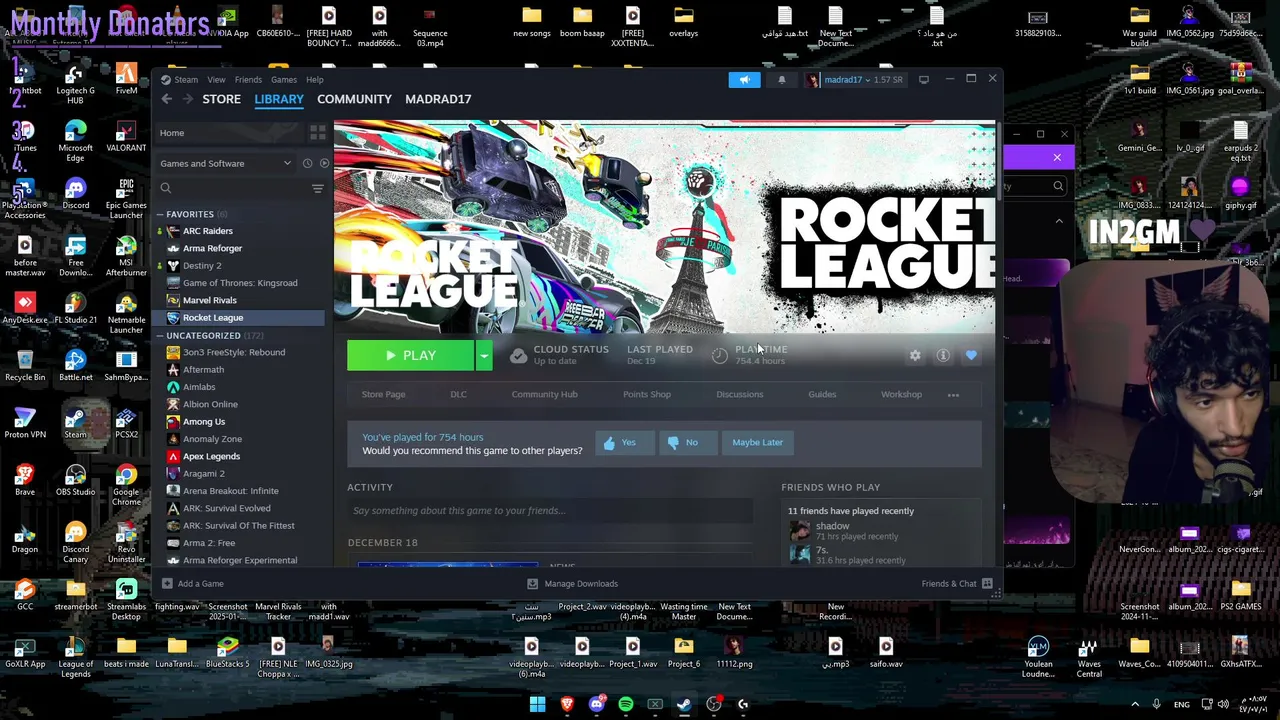This screenshot has width=1280, height=720.
Task: Open the Steam notifications bell
Action: coord(782,80)
